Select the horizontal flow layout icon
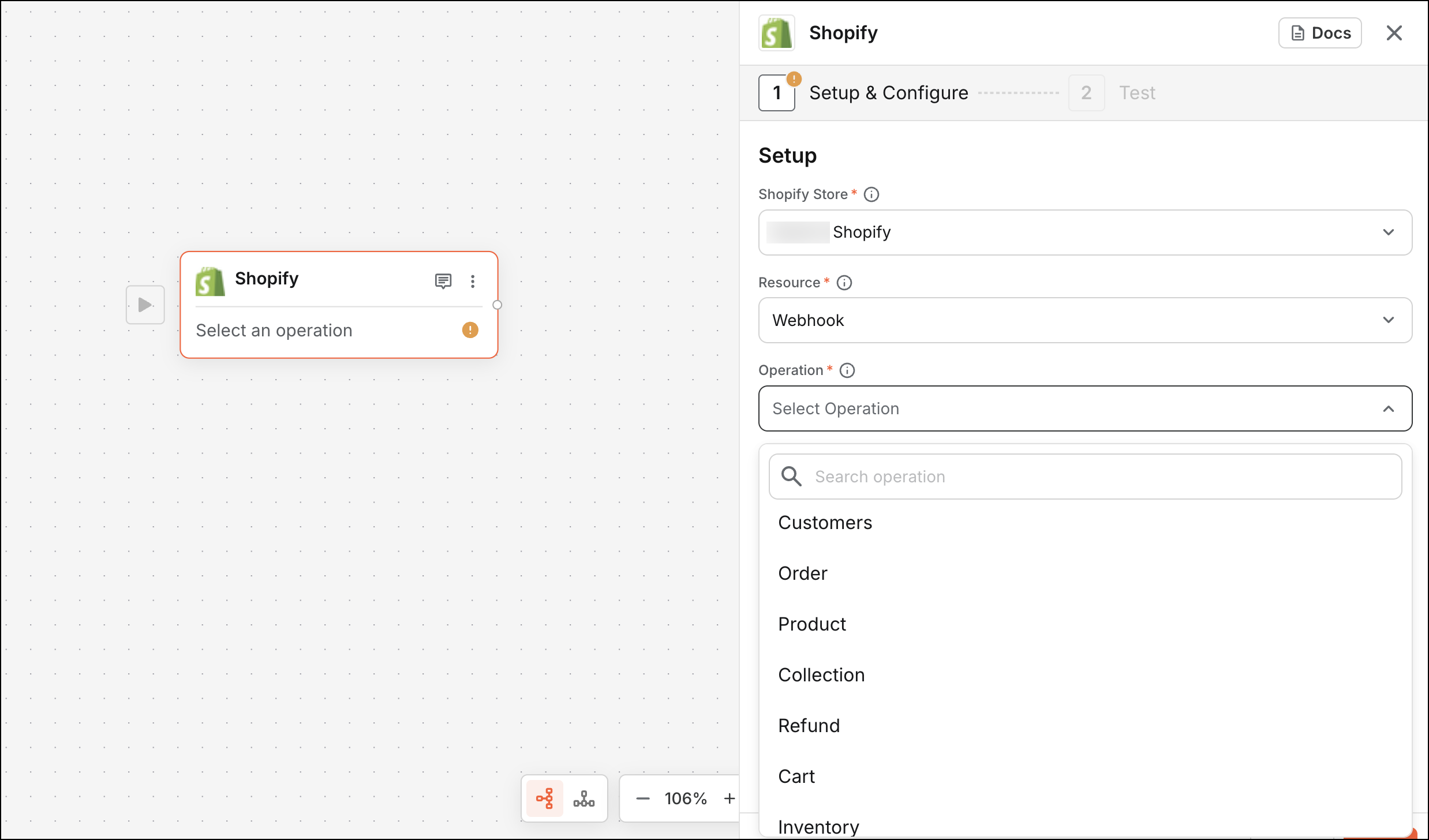The height and width of the screenshot is (840, 1429). point(545,798)
